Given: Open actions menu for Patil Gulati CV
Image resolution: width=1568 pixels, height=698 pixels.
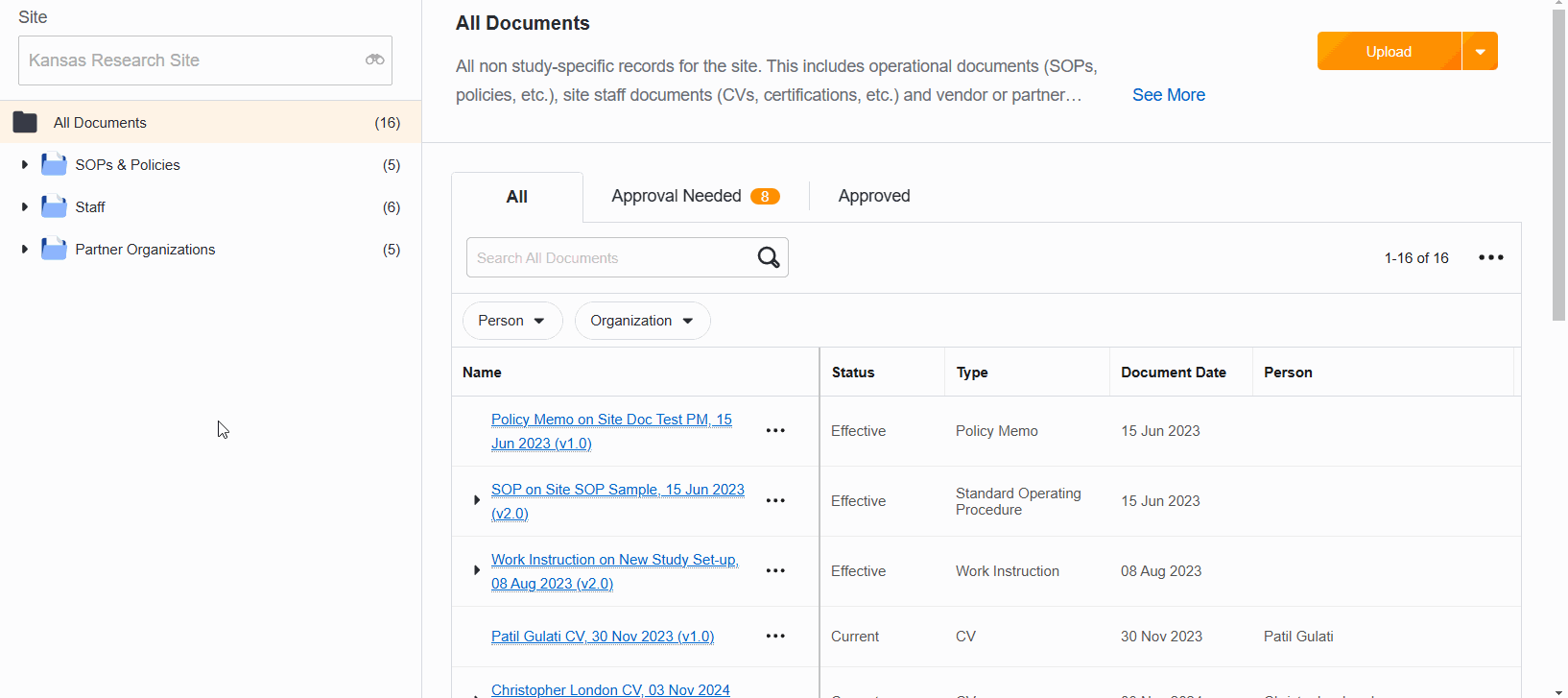Looking at the screenshot, I should (775, 637).
